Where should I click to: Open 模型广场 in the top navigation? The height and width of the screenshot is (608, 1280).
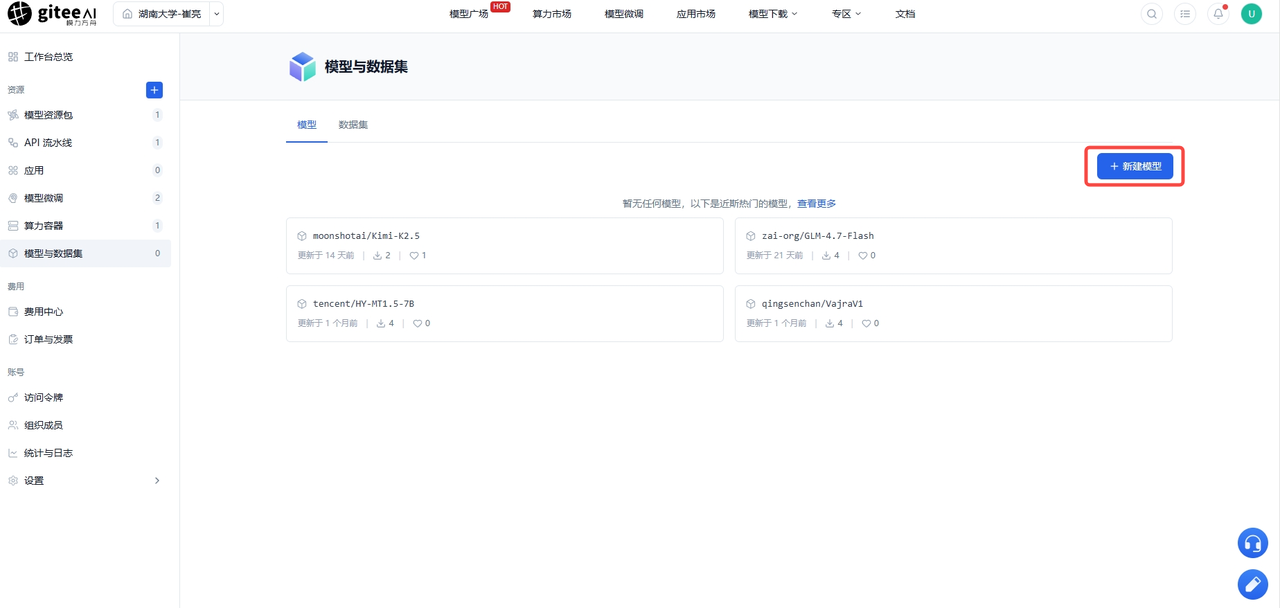coord(469,14)
